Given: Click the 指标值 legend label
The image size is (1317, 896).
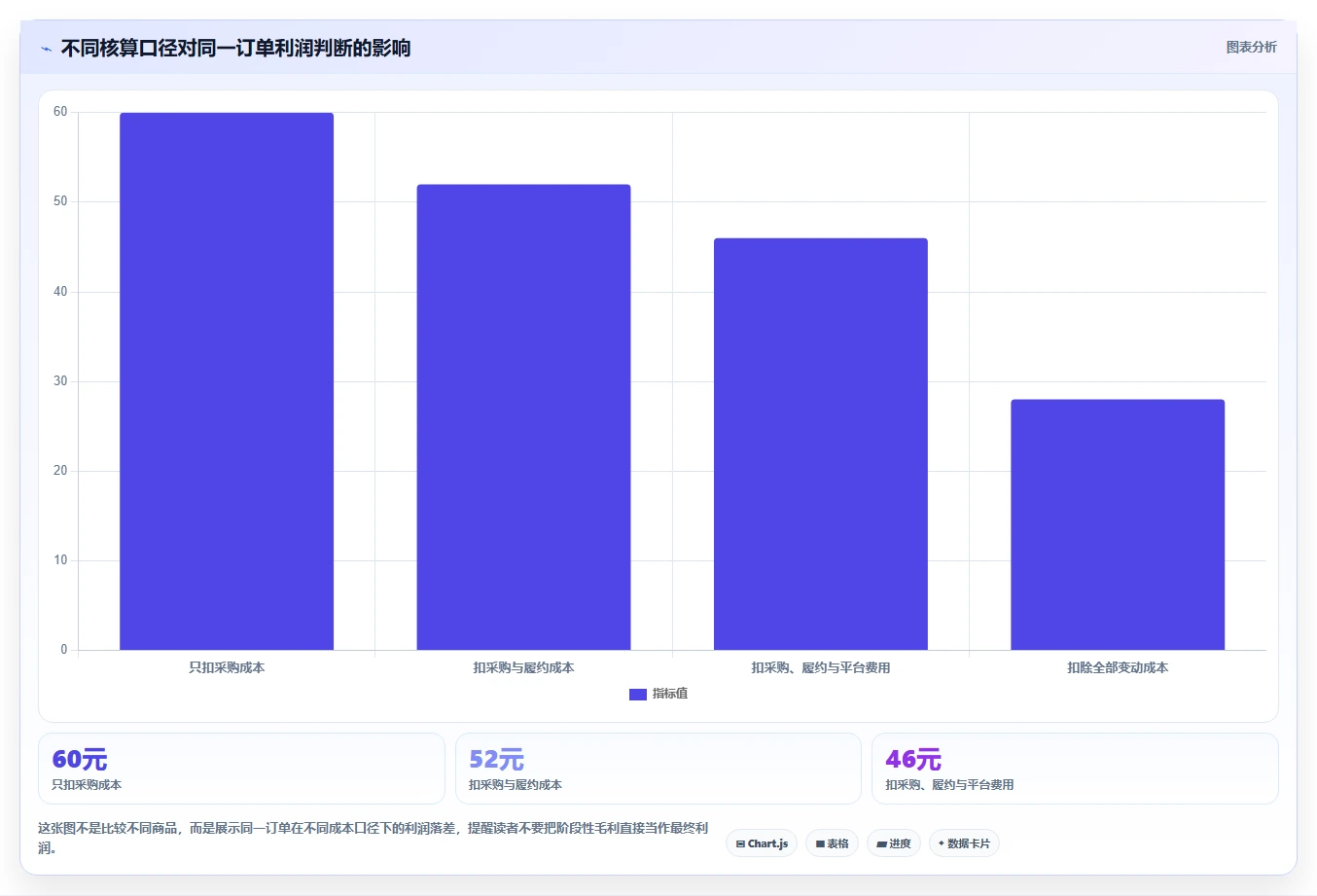Looking at the screenshot, I should point(670,694).
